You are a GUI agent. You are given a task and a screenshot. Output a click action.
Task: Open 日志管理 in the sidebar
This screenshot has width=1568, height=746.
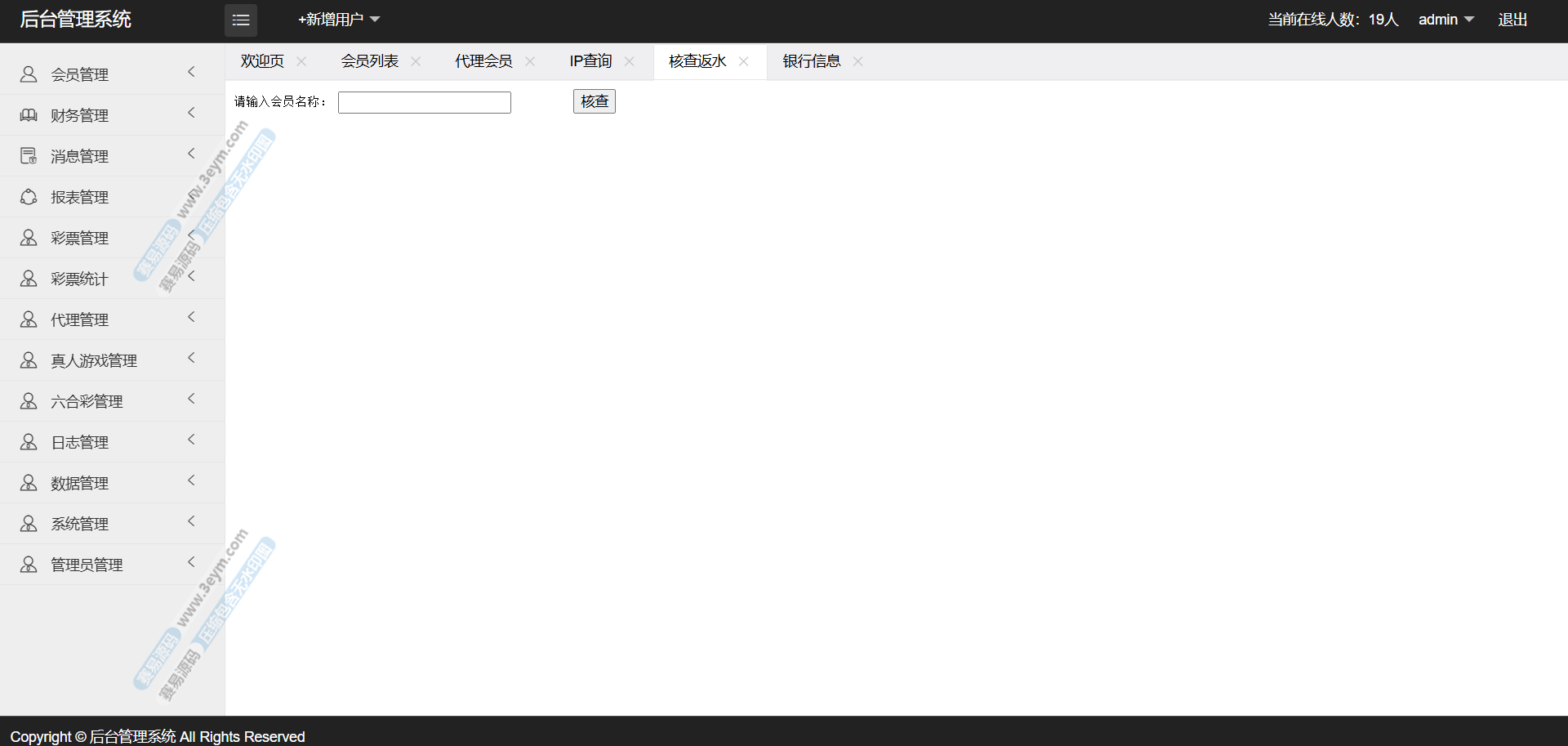[79, 442]
